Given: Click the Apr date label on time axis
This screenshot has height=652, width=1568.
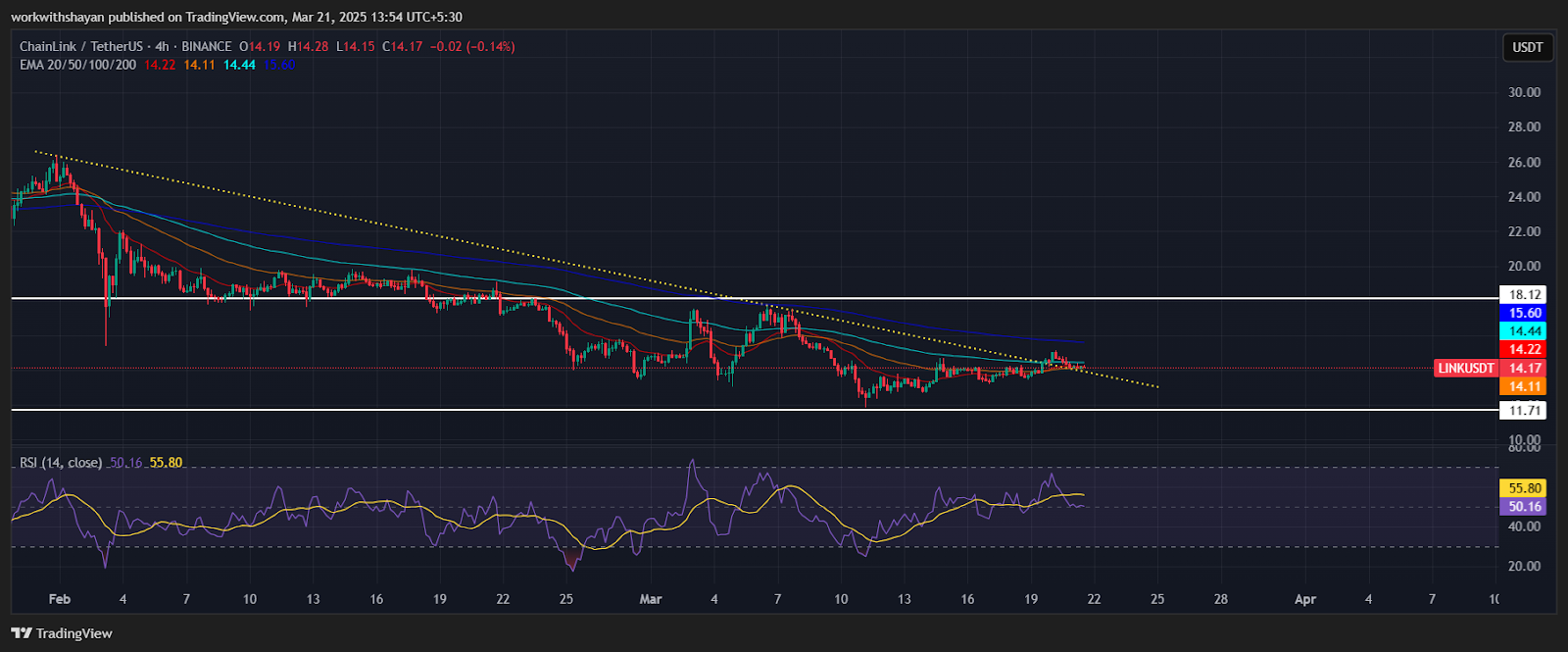Looking at the screenshot, I should coord(1305,599).
